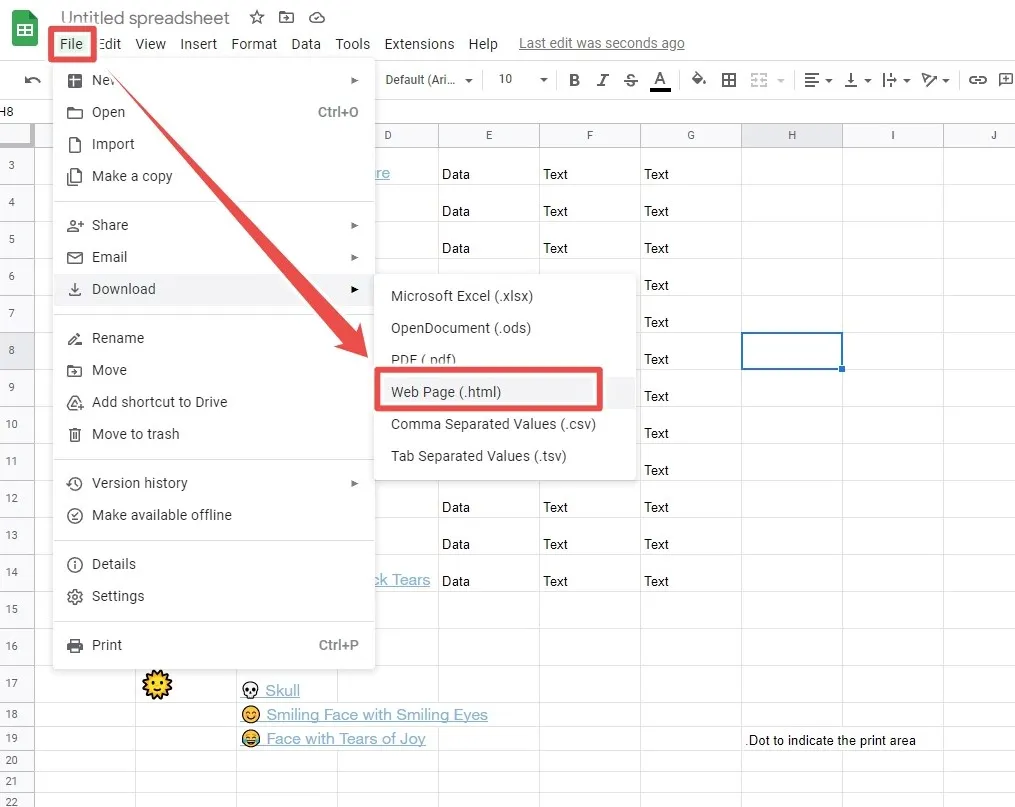Toggle bold formatting
The height and width of the screenshot is (807, 1015).
(x=574, y=80)
